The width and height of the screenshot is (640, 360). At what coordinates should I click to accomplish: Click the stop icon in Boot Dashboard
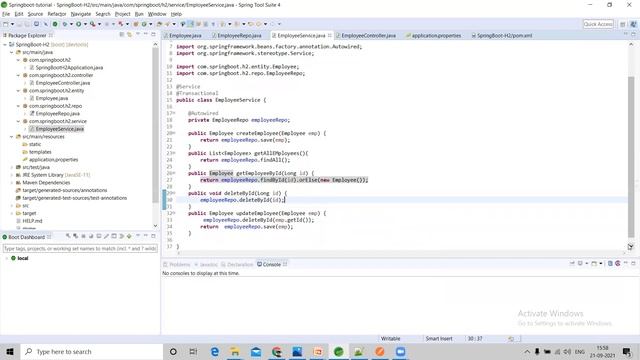tap(83, 236)
